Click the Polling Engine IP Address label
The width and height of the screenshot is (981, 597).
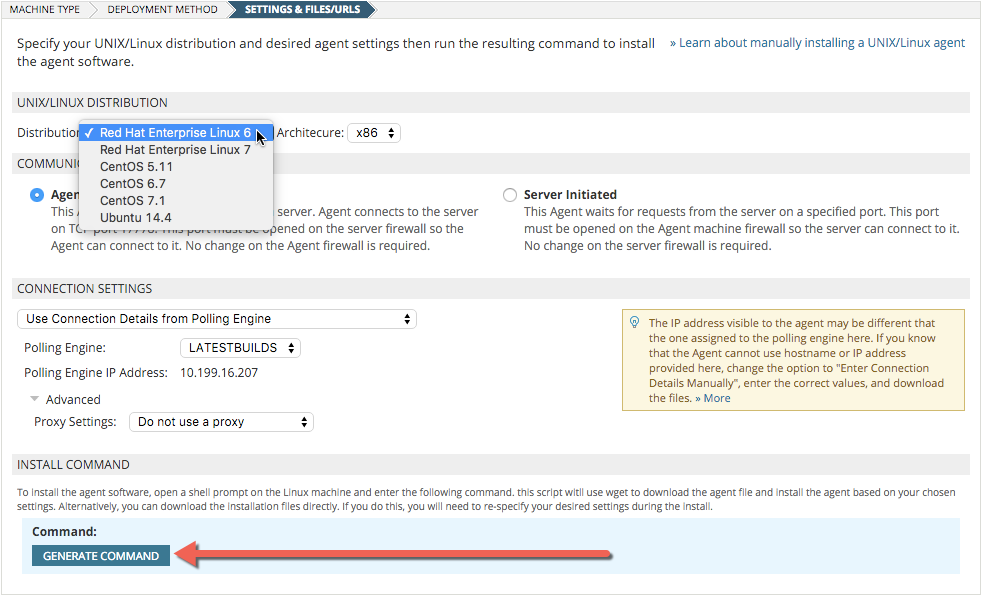coord(96,372)
